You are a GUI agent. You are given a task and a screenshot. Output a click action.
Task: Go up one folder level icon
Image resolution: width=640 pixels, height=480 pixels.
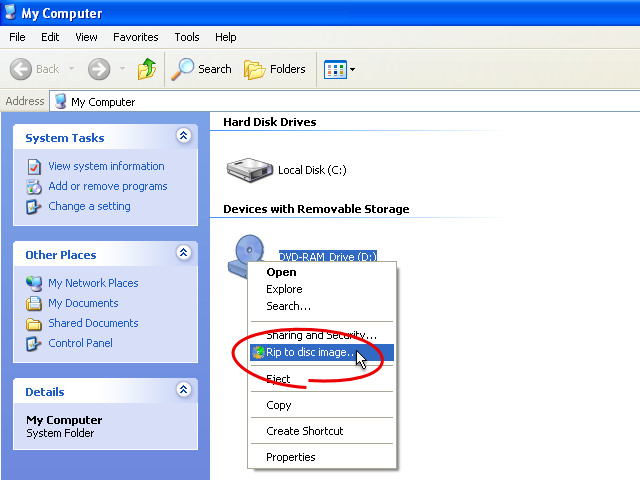click(147, 69)
